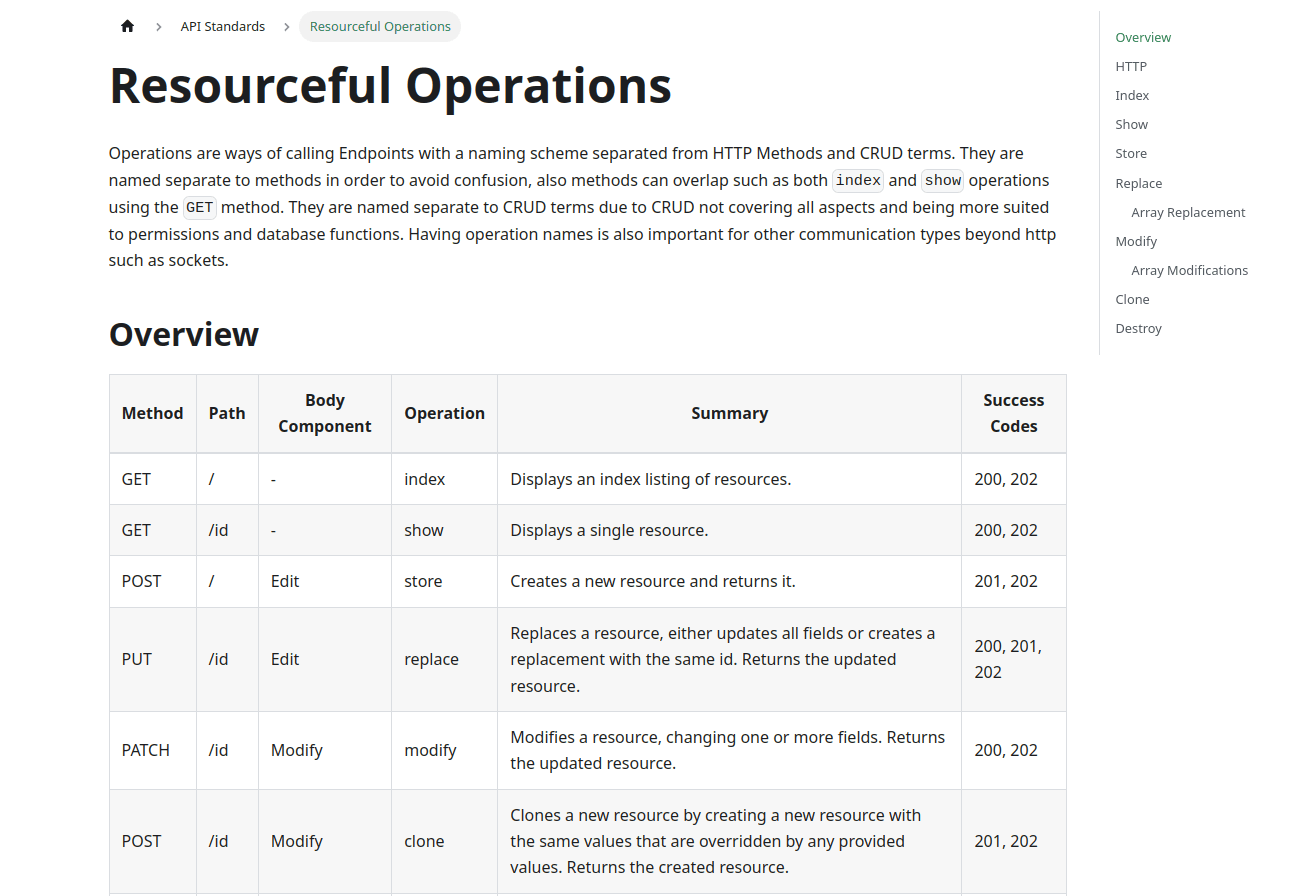The width and height of the screenshot is (1290, 896).
Task: Click the inline index code snippet
Action: 858,180
